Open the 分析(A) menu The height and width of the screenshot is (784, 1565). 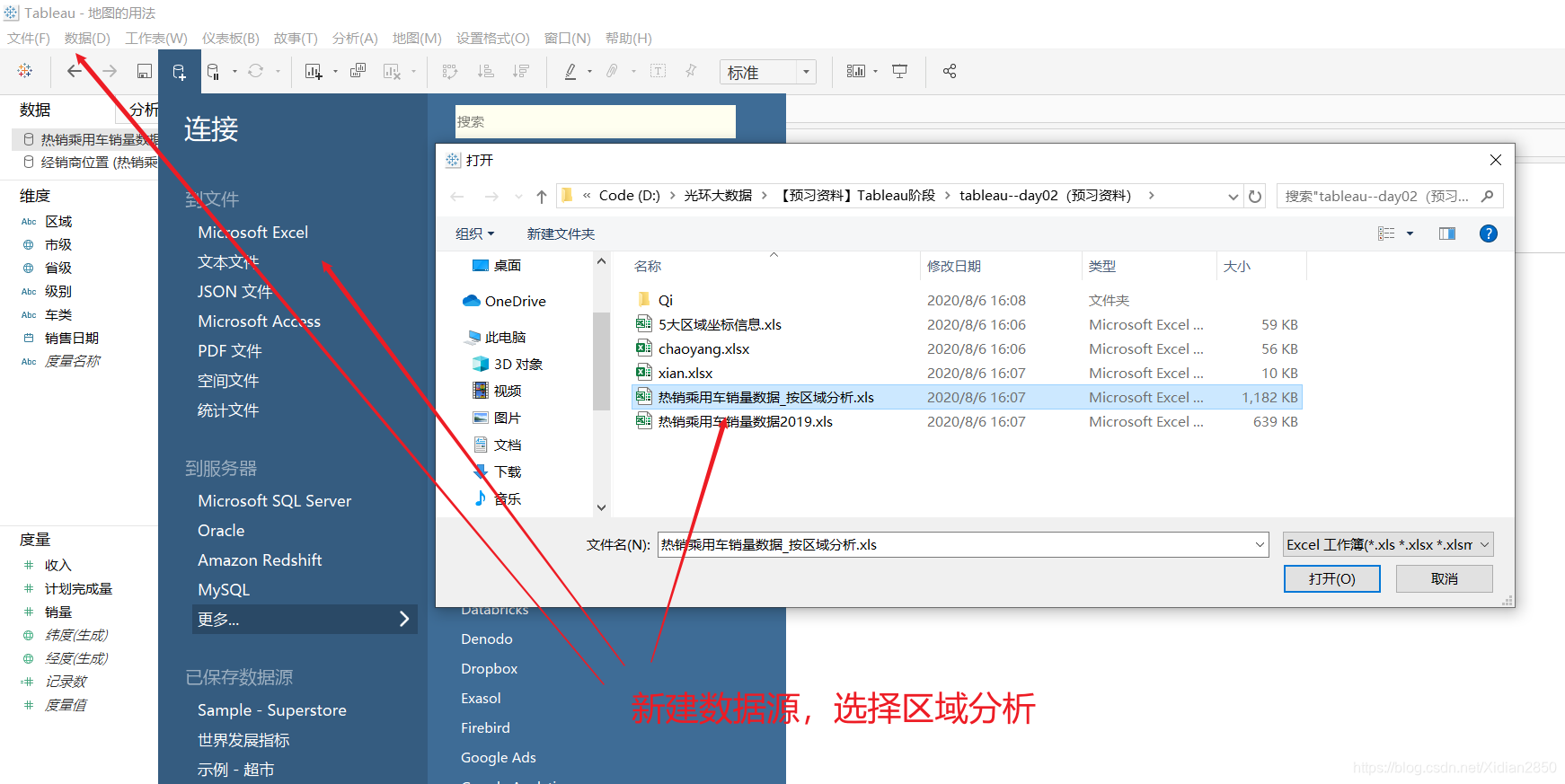355,38
